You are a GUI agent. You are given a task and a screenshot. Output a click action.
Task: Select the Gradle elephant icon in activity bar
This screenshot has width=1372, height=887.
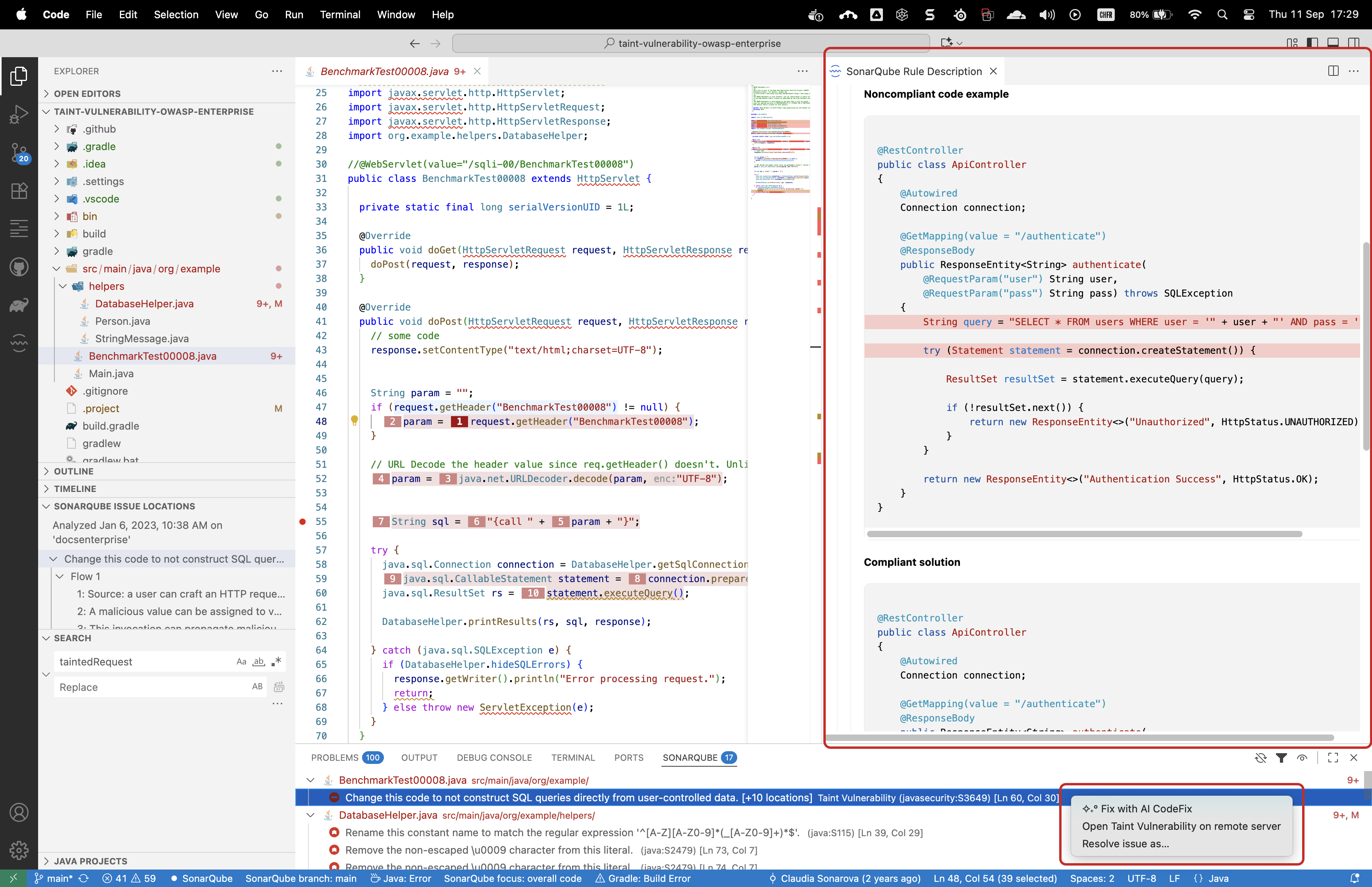click(x=18, y=305)
